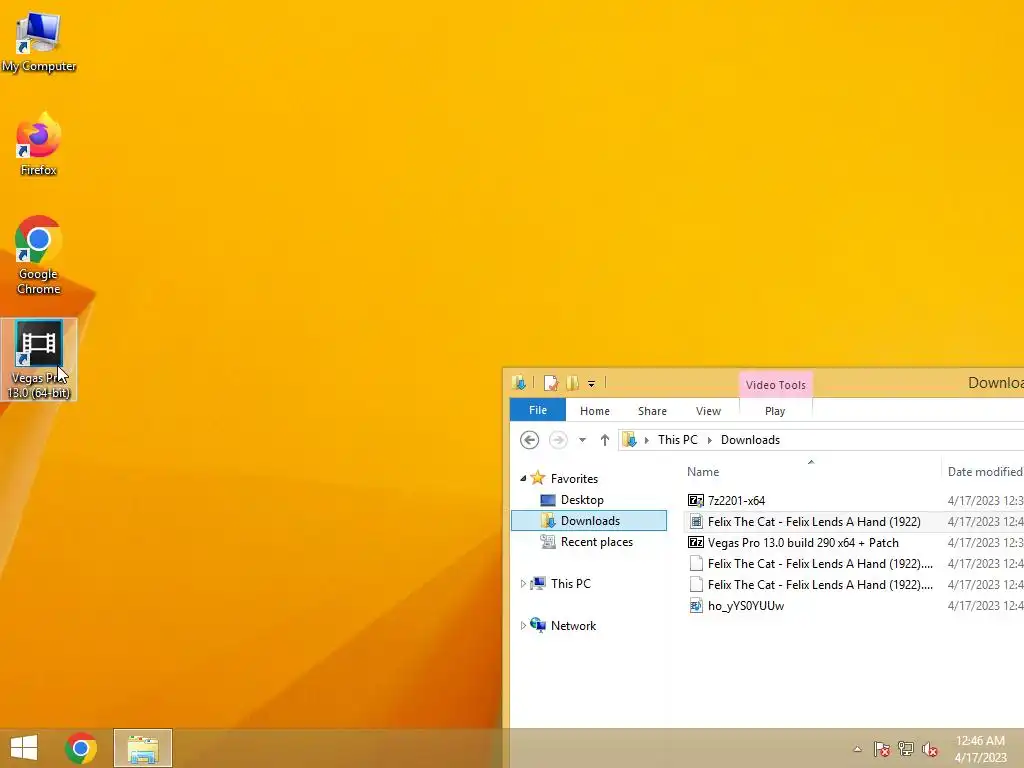Select the My Computer desktop icon
The image size is (1024, 768).
coord(39,42)
